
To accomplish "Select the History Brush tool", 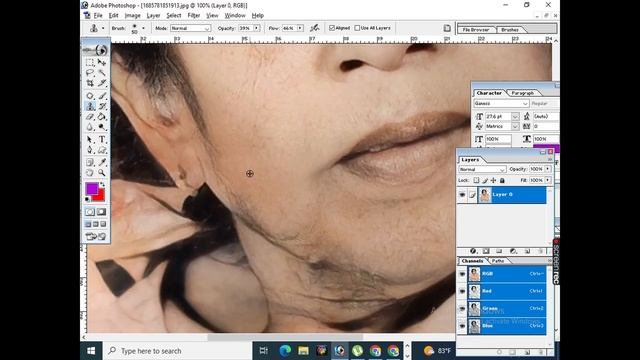I will (102, 106).
